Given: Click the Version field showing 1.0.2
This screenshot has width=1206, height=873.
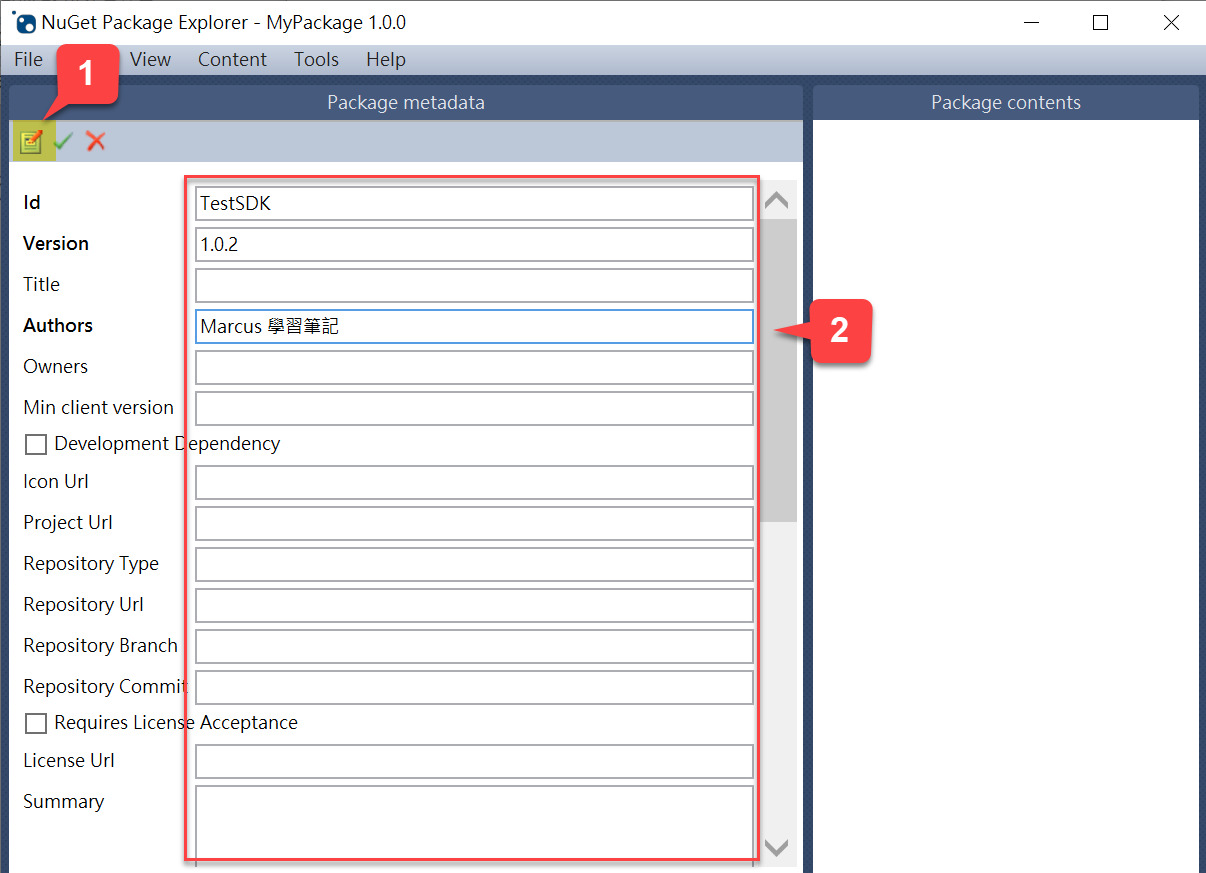Looking at the screenshot, I should click(473, 244).
